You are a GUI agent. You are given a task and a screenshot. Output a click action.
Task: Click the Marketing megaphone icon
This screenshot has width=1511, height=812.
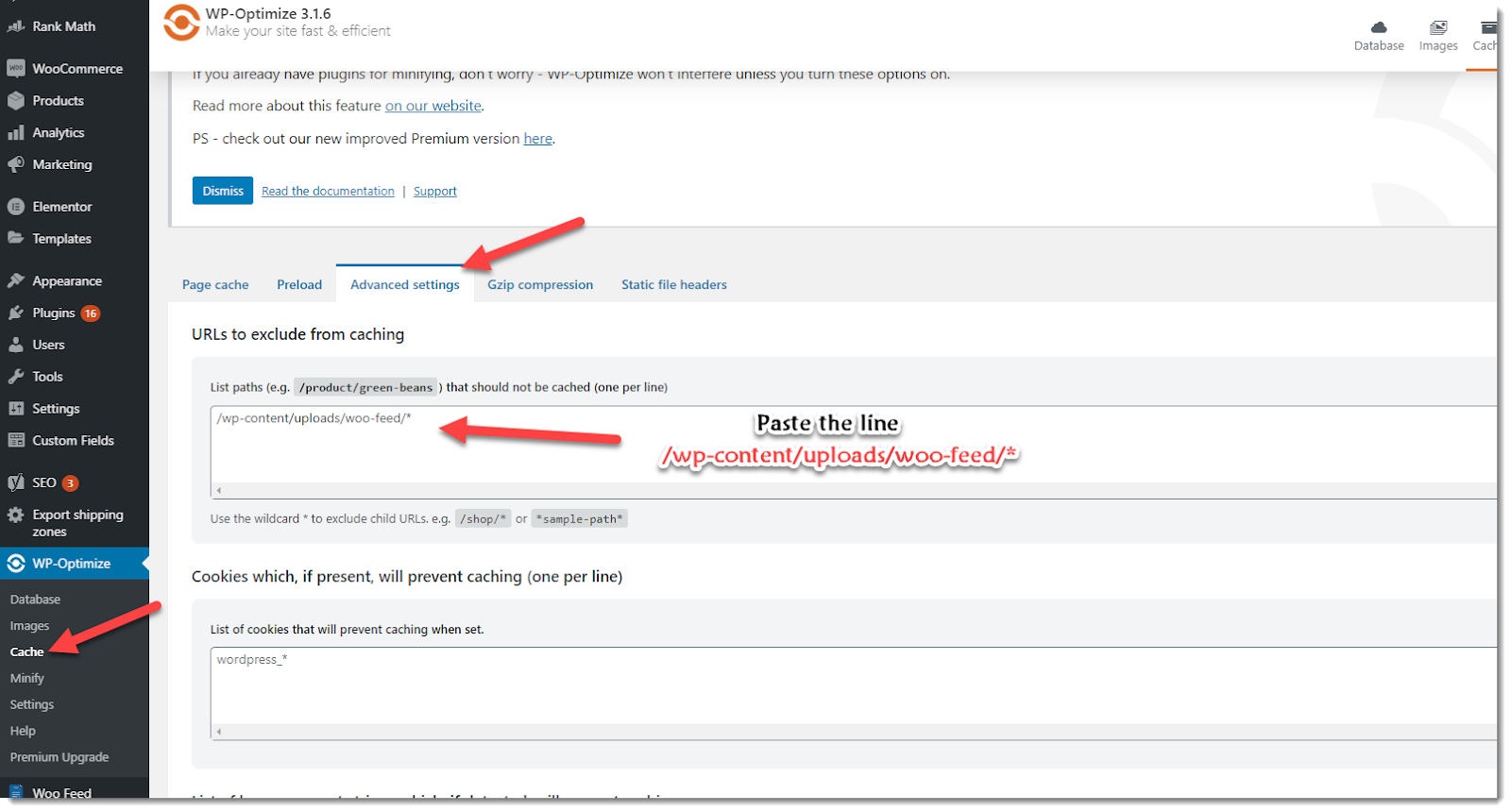pyautogui.click(x=16, y=164)
